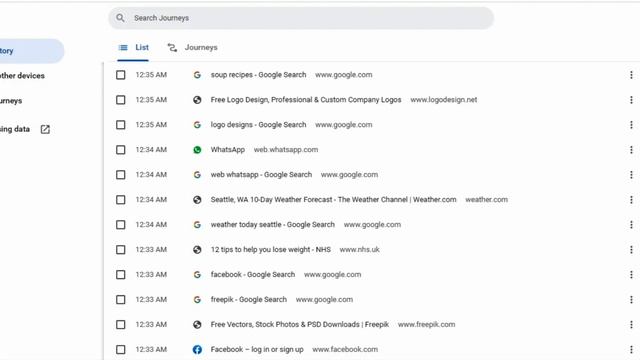Click globe favicon of Seattle weather entry

(x=197, y=200)
